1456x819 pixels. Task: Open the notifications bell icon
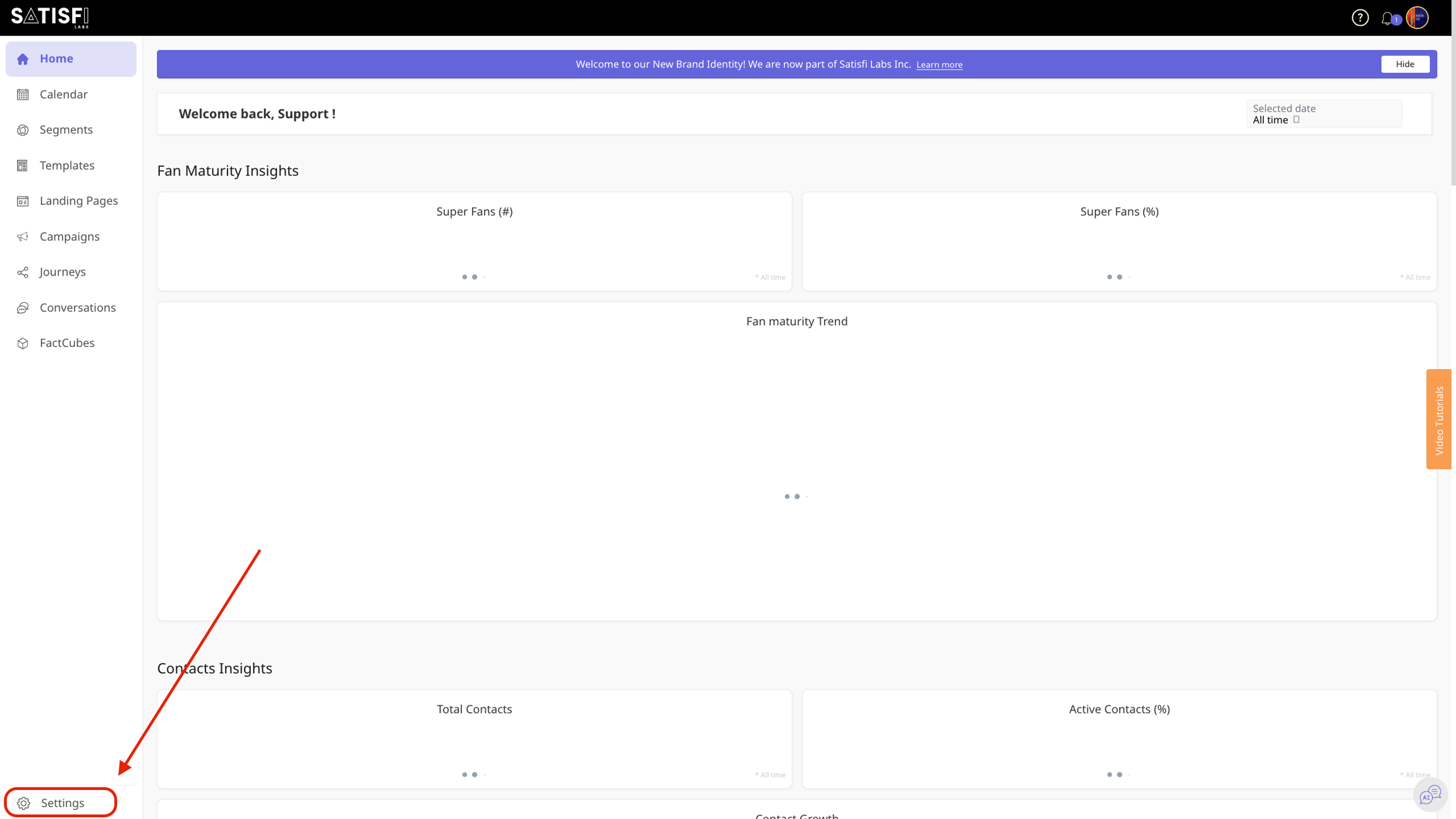[x=1387, y=18]
